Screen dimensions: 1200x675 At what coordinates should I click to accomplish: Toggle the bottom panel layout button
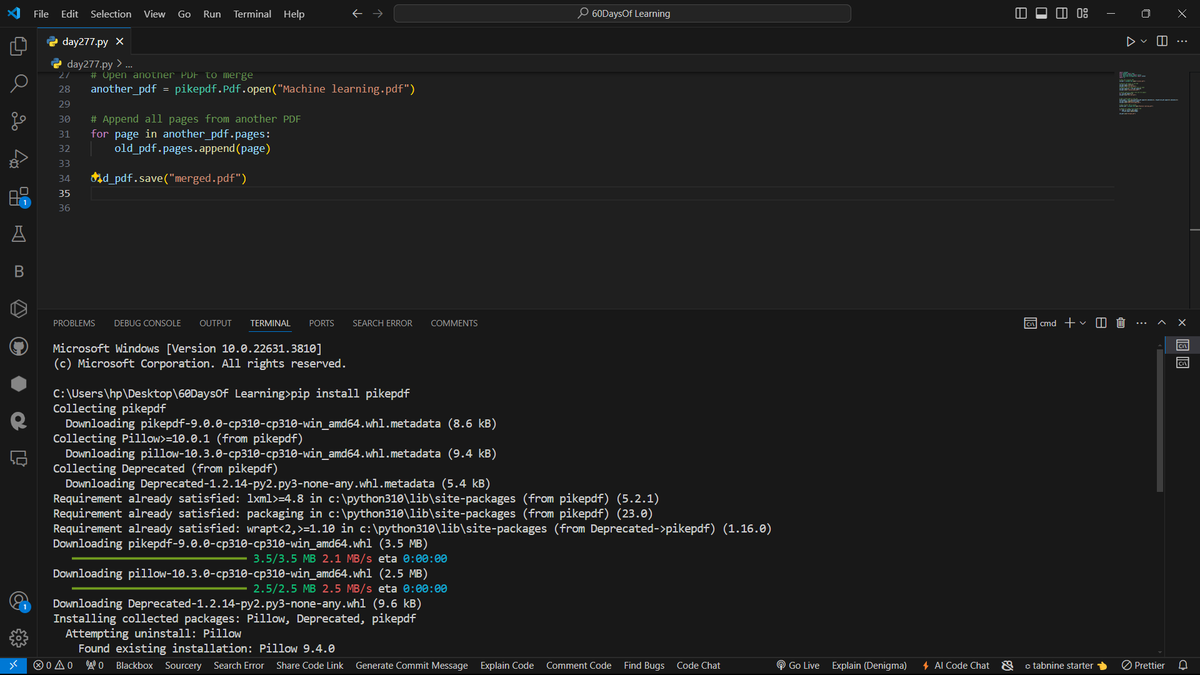(1041, 14)
